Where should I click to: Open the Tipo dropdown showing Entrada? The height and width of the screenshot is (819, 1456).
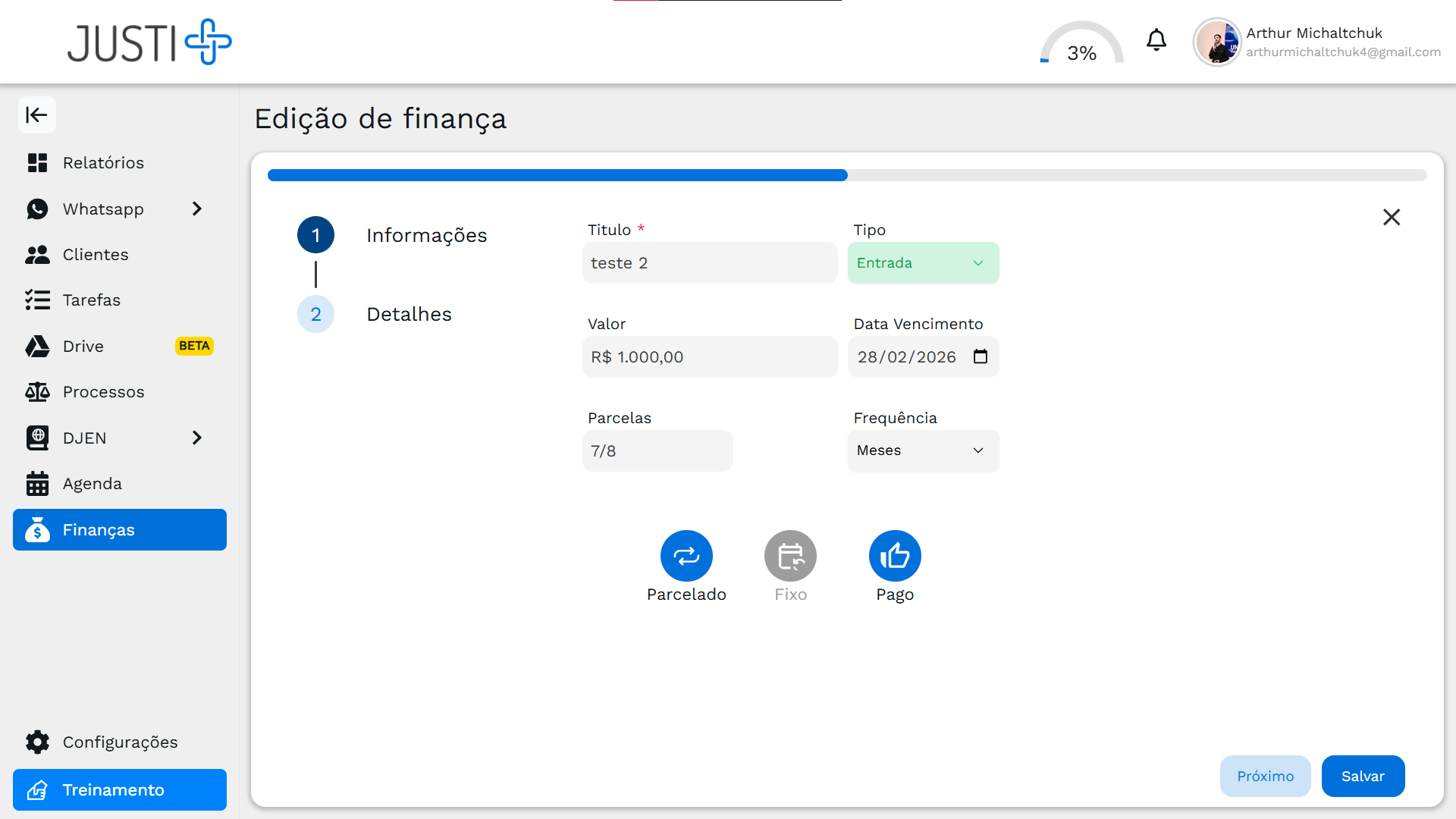point(923,262)
